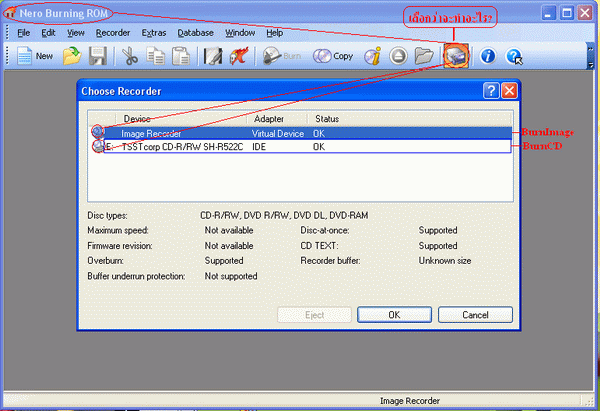600x411 pixels.
Task: Open Choose Recorder with the drive icon
Action: (456, 56)
